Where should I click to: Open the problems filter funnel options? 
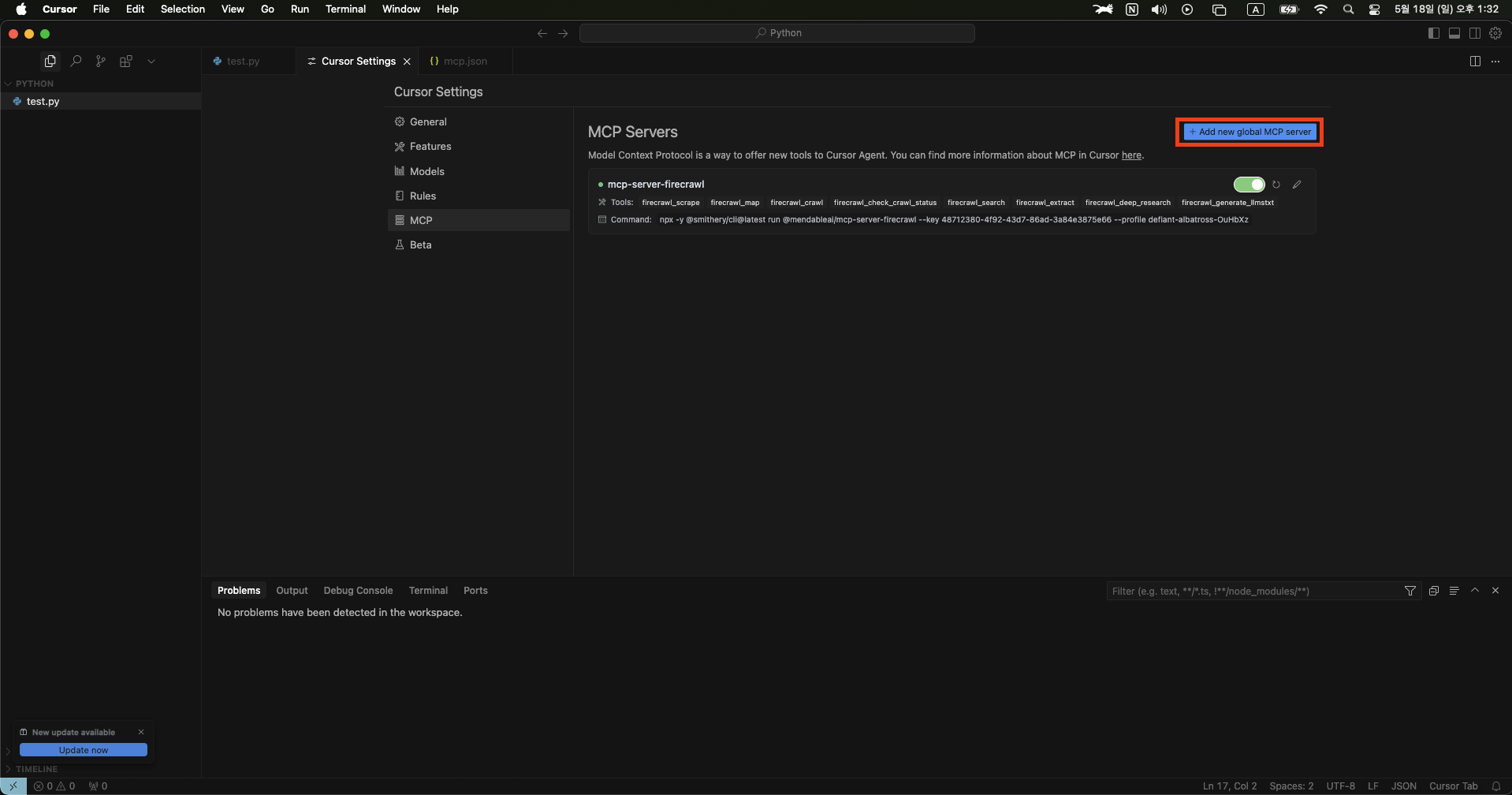pyautogui.click(x=1410, y=591)
